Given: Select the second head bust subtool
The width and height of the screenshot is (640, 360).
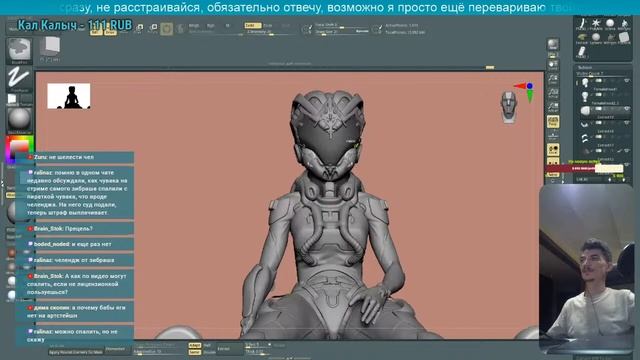Looking at the screenshot, I should [584, 96].
